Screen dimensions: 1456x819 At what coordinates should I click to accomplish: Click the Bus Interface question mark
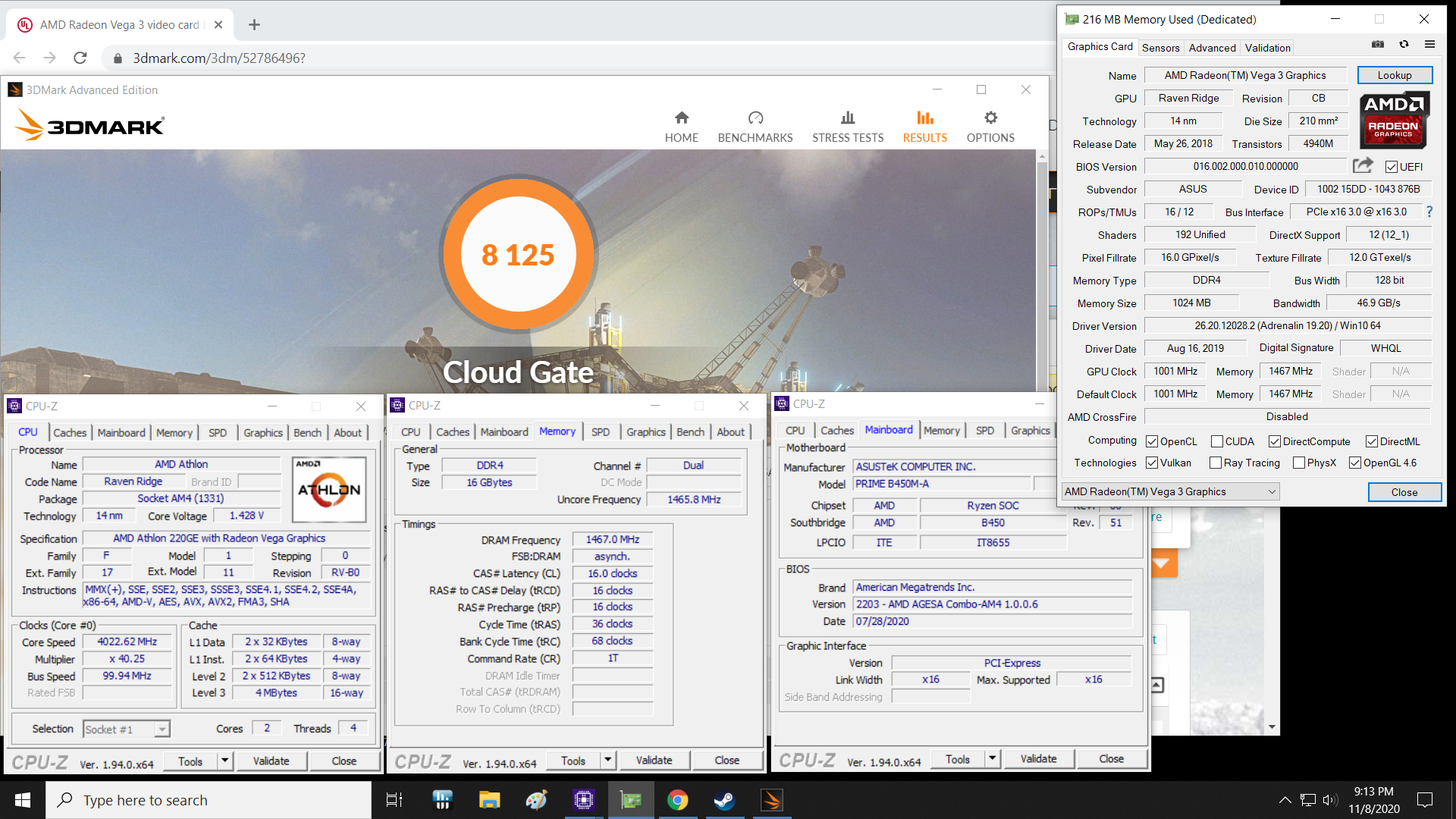coord(1429,212)
